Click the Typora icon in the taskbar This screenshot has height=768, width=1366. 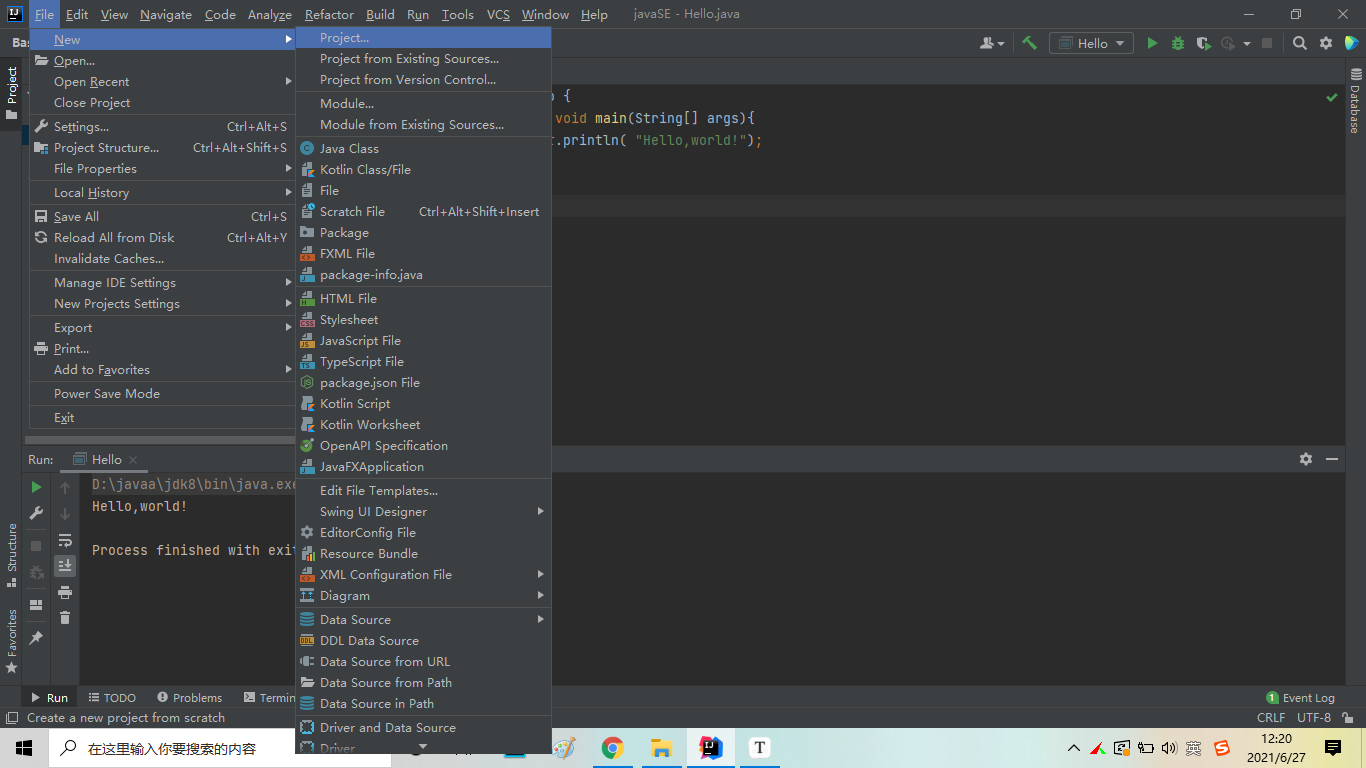click(x=759, y=748)
